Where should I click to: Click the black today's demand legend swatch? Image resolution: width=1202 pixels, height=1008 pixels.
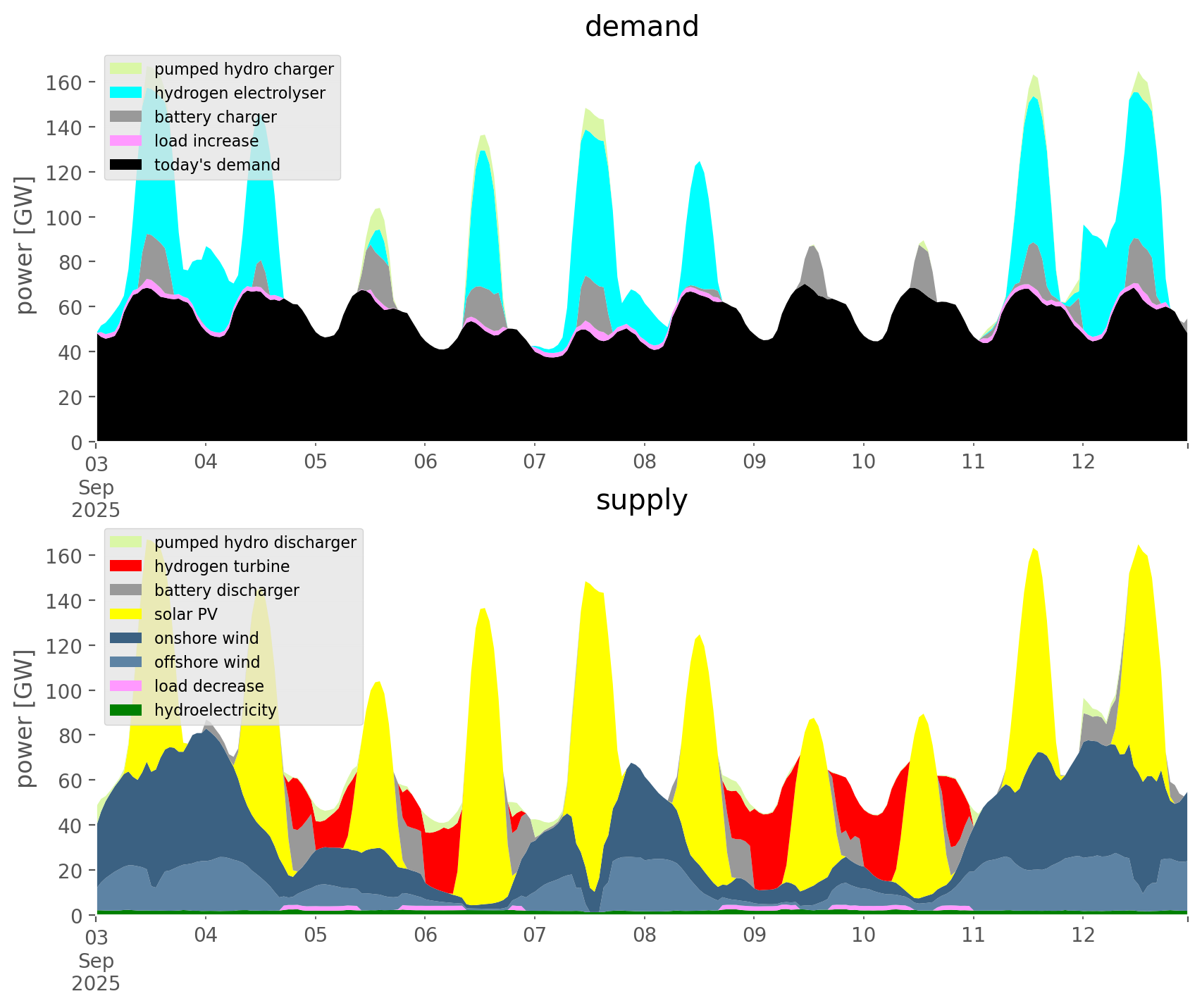tap(127, 165)
